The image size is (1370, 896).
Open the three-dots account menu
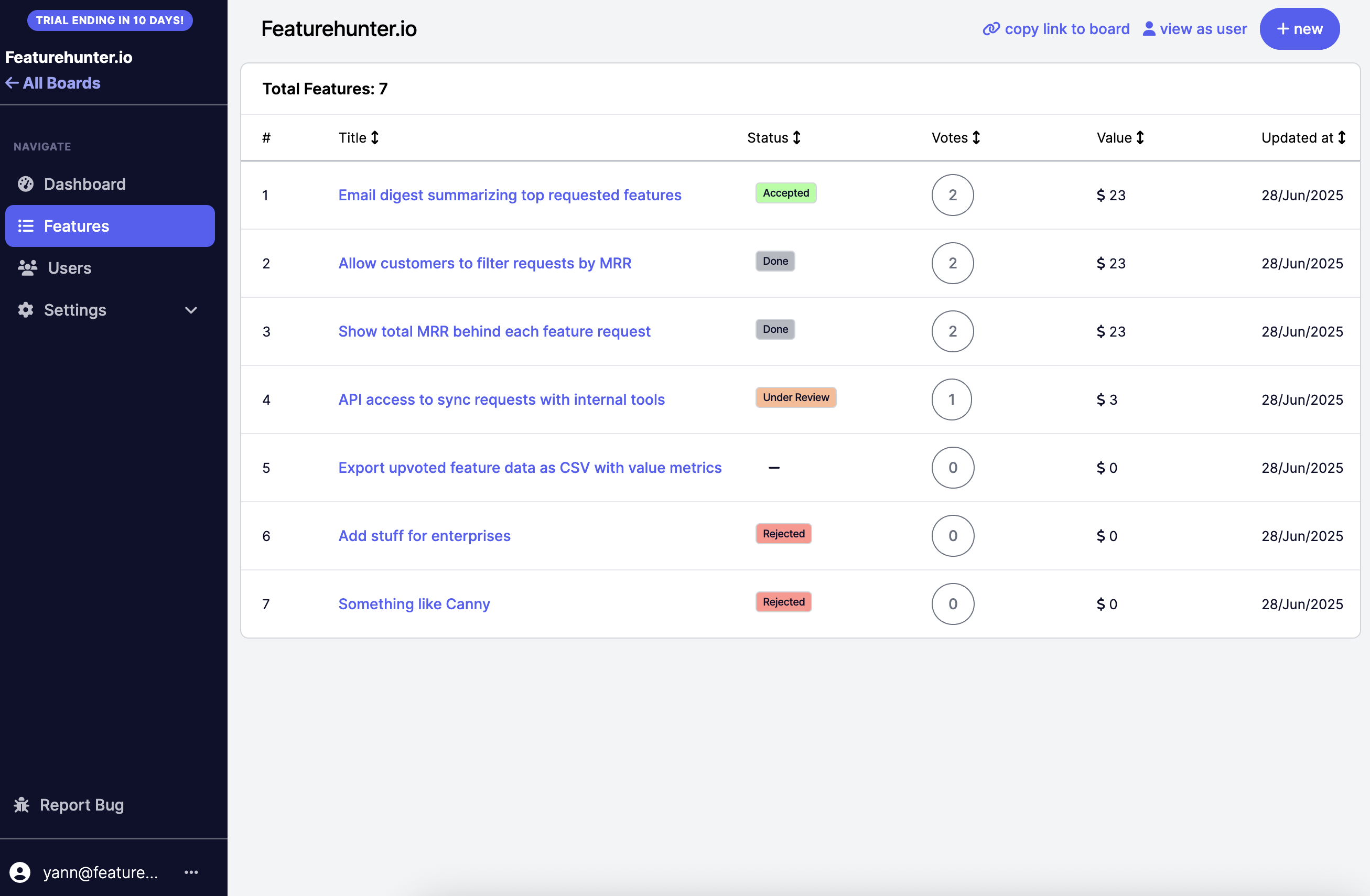click(x=191, y=872)
